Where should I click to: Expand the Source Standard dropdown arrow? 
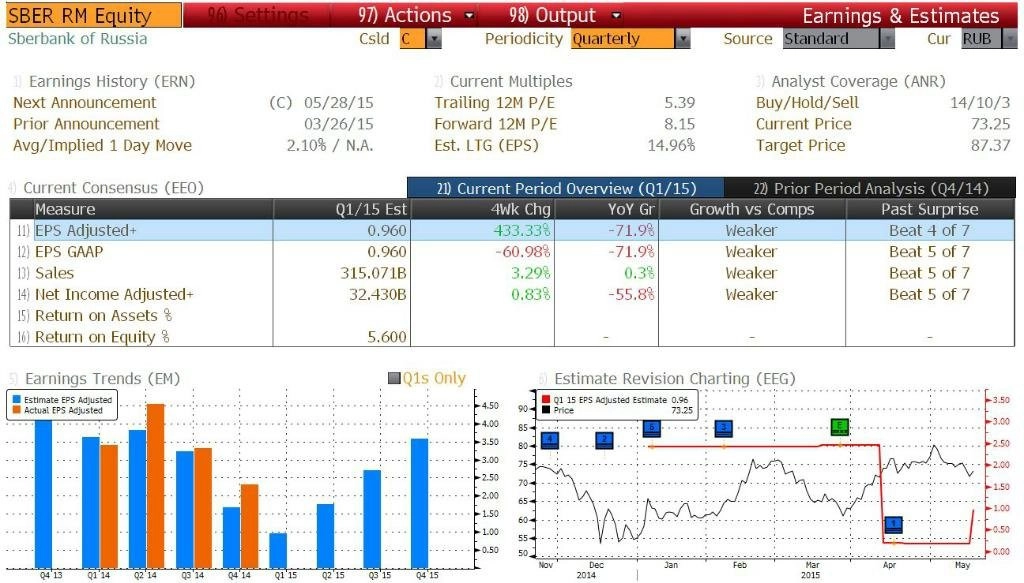[886, 39]
